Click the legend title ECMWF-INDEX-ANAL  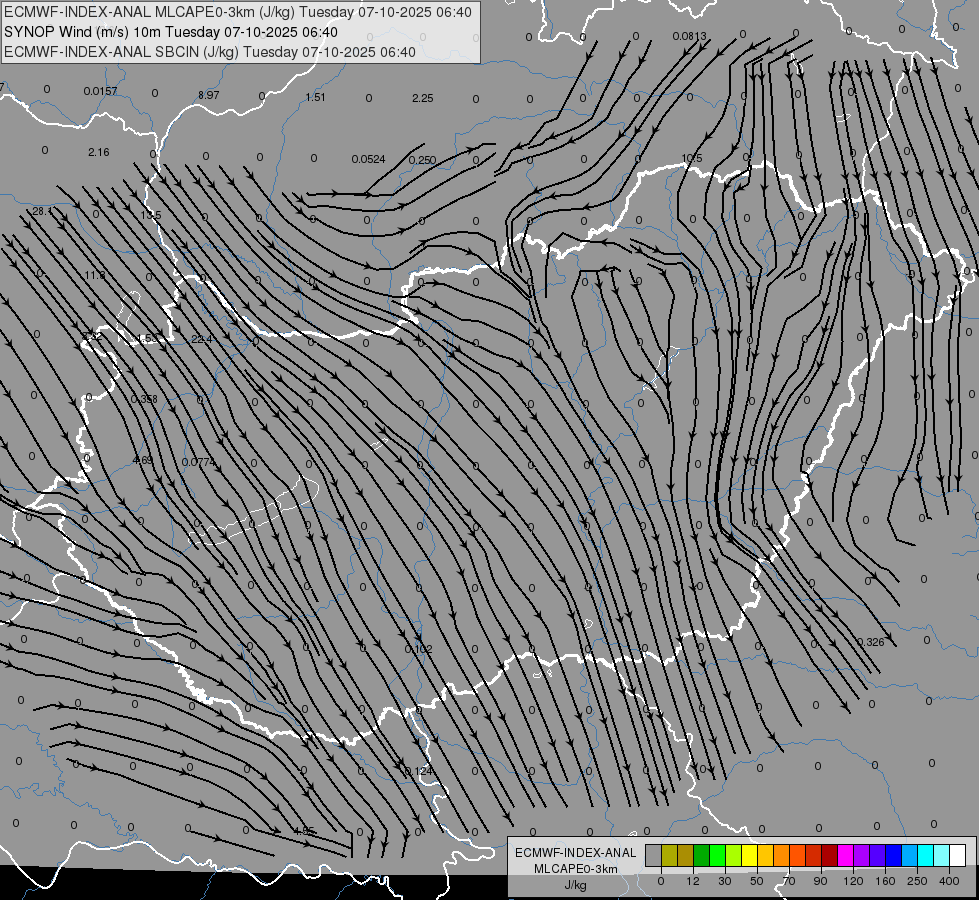[x=576, y=853]
